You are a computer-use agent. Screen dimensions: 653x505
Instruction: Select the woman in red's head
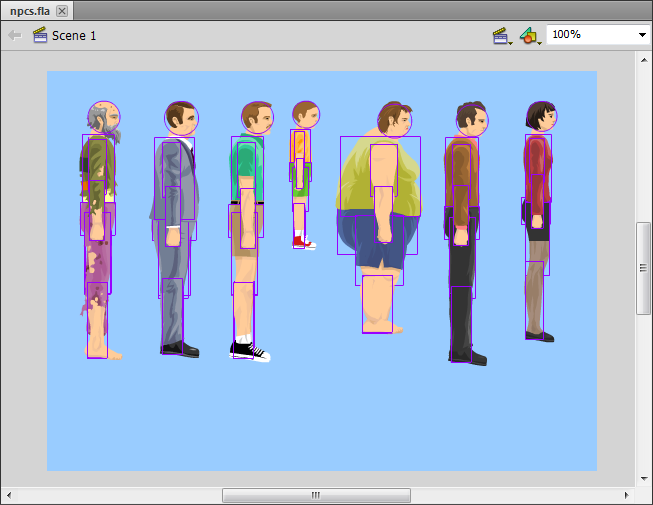[541, 116]
